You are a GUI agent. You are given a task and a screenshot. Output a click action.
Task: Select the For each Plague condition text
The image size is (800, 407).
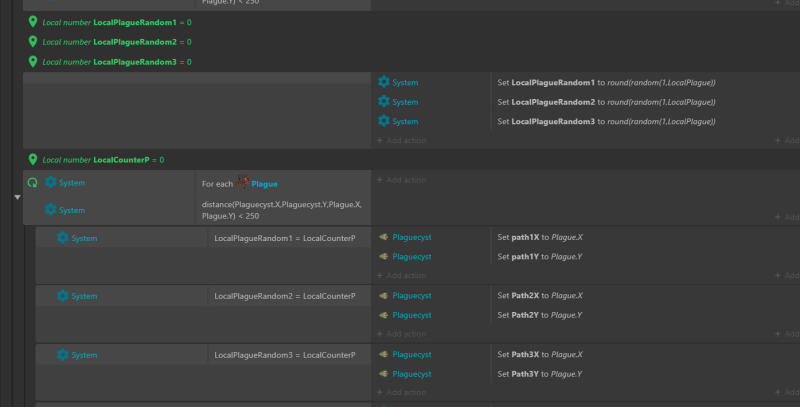(240, 184)
